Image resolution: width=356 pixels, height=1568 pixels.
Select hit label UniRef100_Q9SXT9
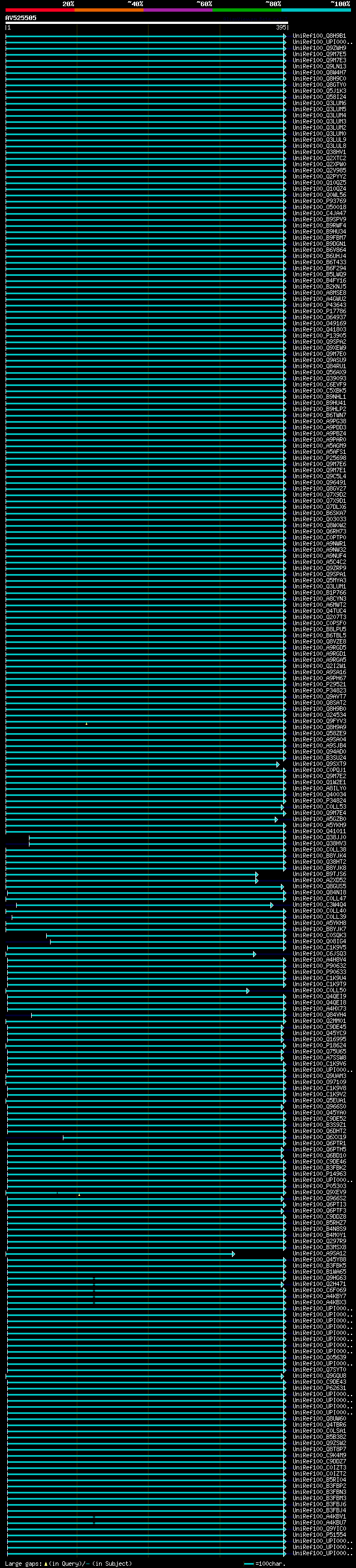319,764
